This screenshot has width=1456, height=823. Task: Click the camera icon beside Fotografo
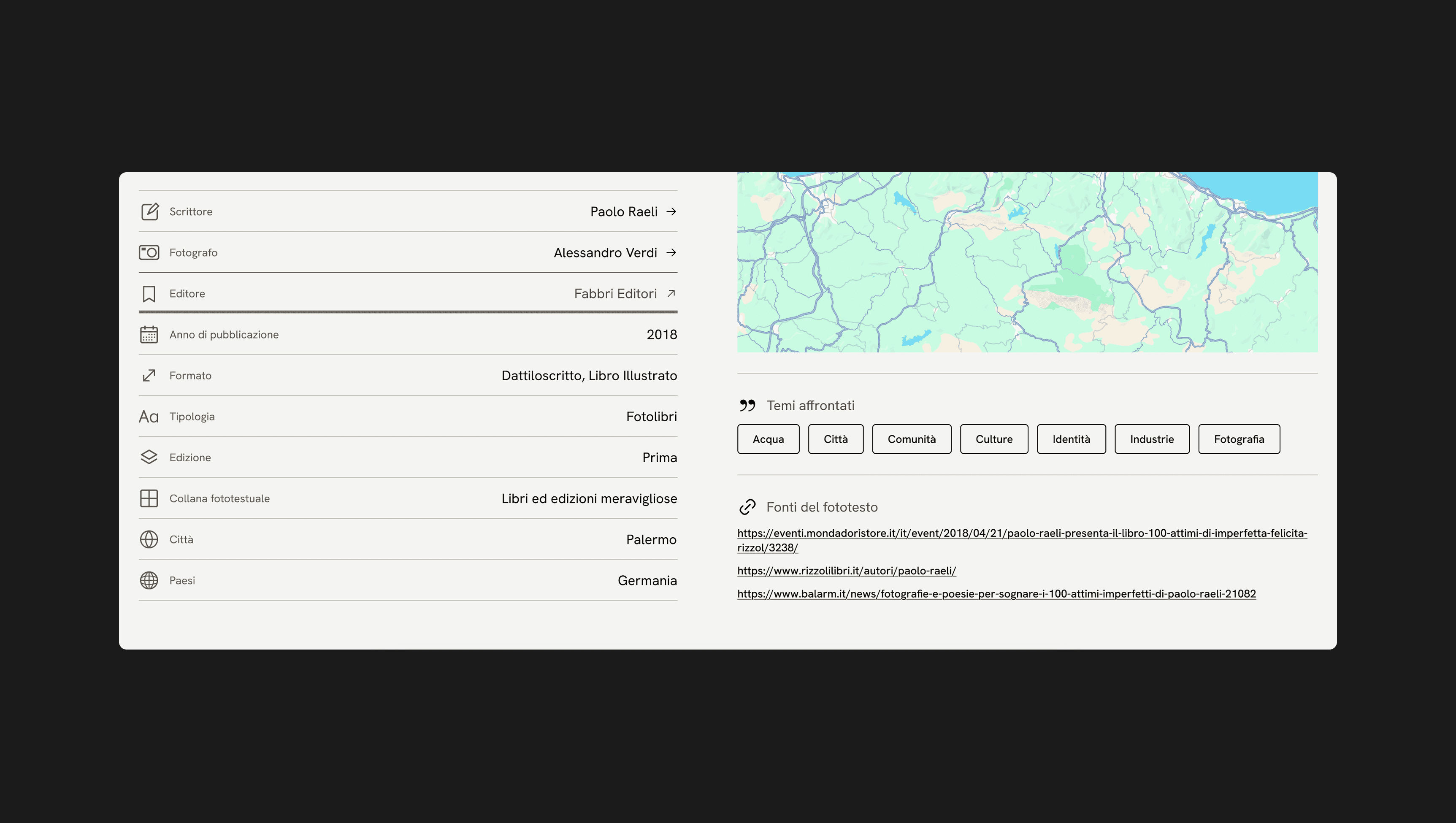point(149,253)
